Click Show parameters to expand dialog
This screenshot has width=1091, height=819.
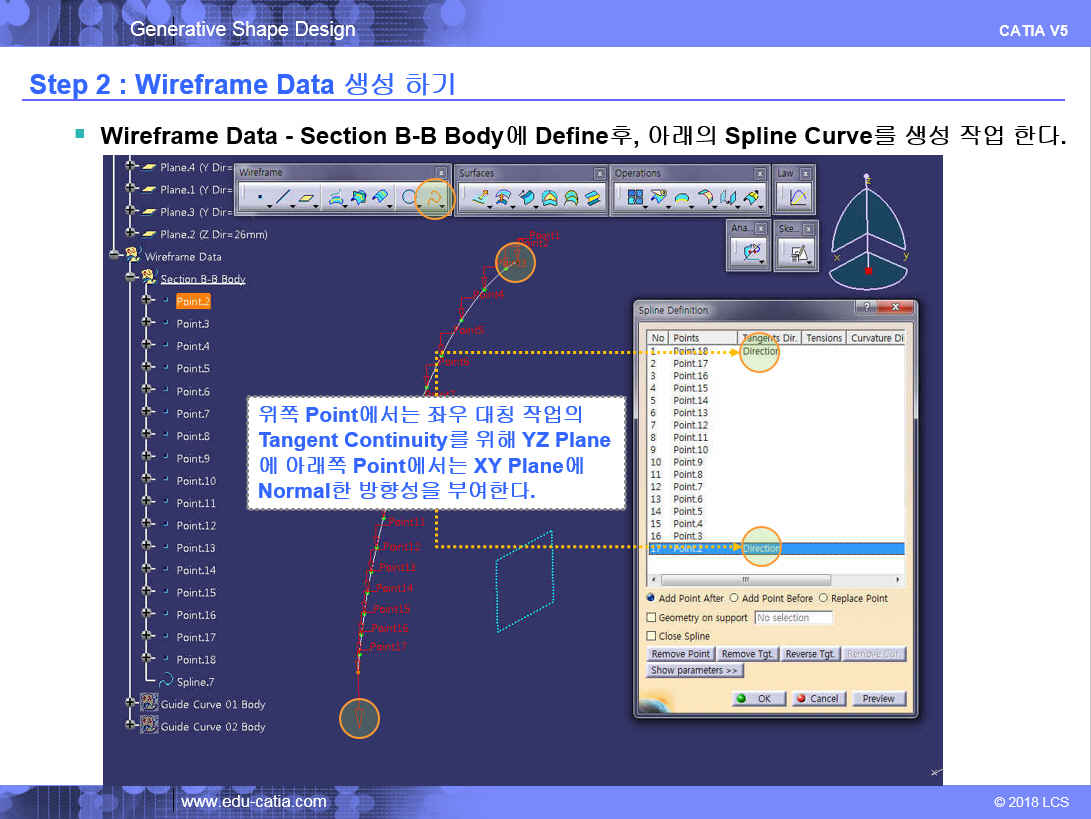pos(694,670)
